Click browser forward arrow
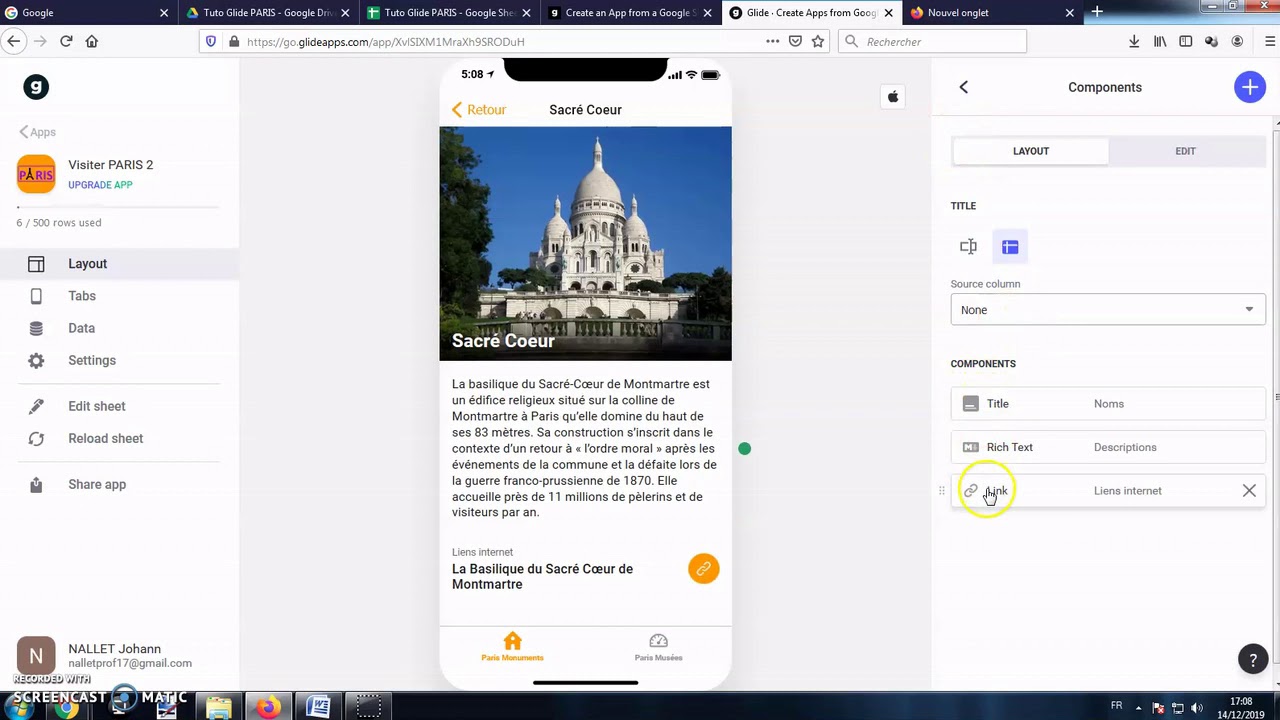Image resolution: width=1280 pixels, height=720 pixels. pyautogui.click(x=40, y=41)
